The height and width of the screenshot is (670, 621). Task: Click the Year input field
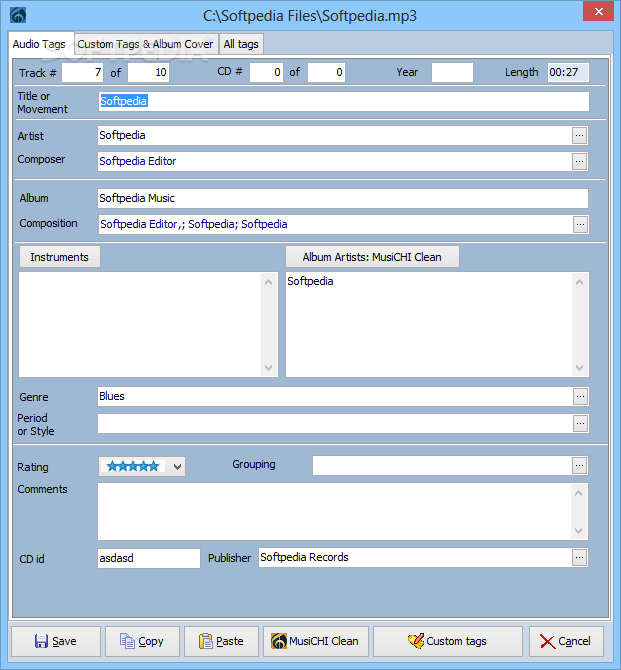click(x=452, y=72)
